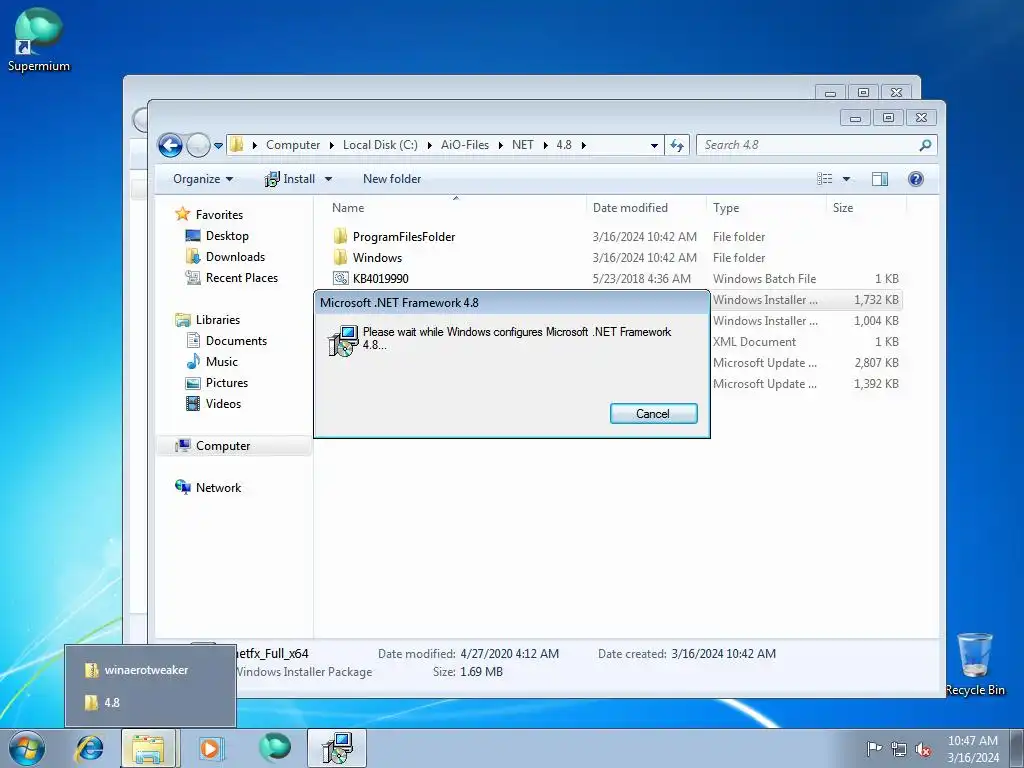The height and width of the screenshot is (768, 1024).
Task: Open Desktop in Favorites
Action: coord(227,236)
